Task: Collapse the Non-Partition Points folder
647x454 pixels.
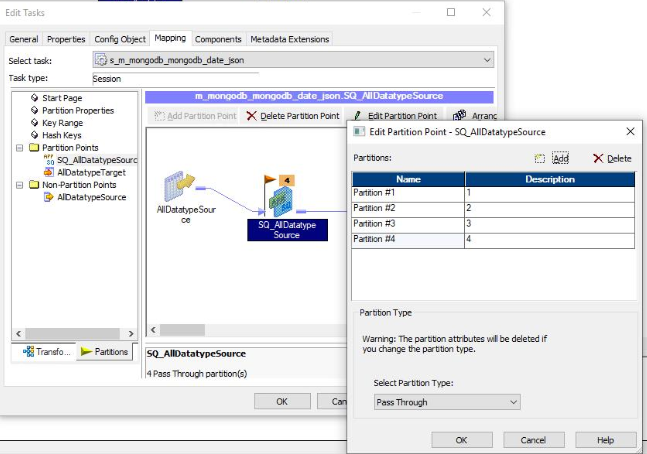Action: click(20, 185)
